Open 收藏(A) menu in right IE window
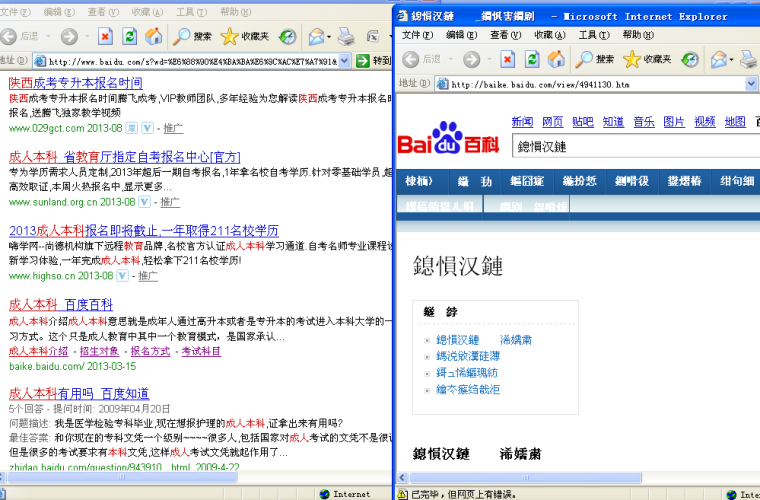Screen dimensions: 760x500 (x=550, y=35)
